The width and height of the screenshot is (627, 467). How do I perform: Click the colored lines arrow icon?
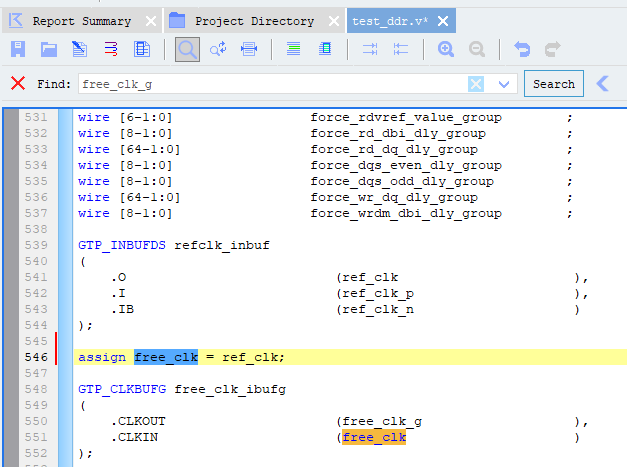(x=111, y=49)
